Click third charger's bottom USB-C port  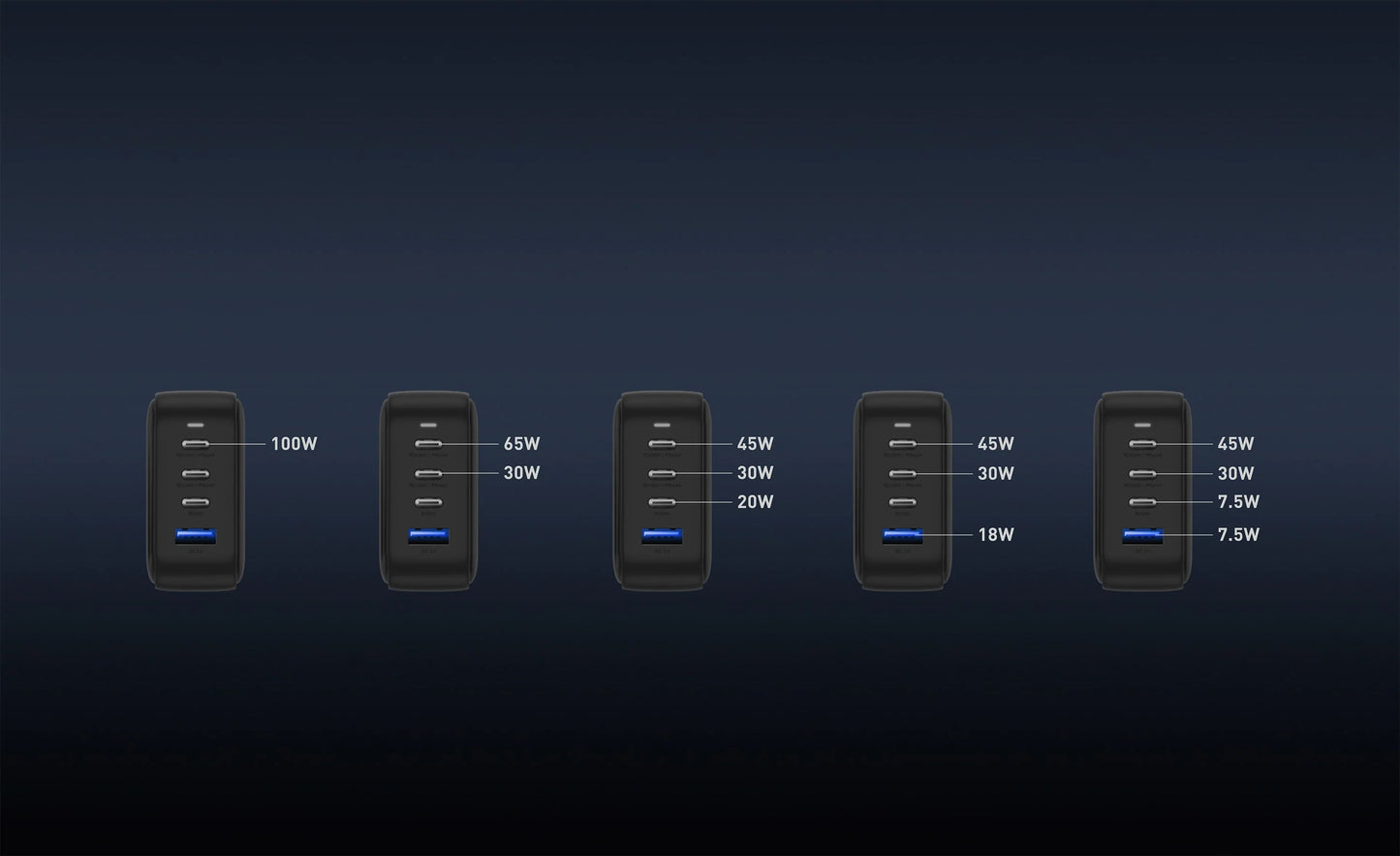pyautogui.click(x=662, y=502)
